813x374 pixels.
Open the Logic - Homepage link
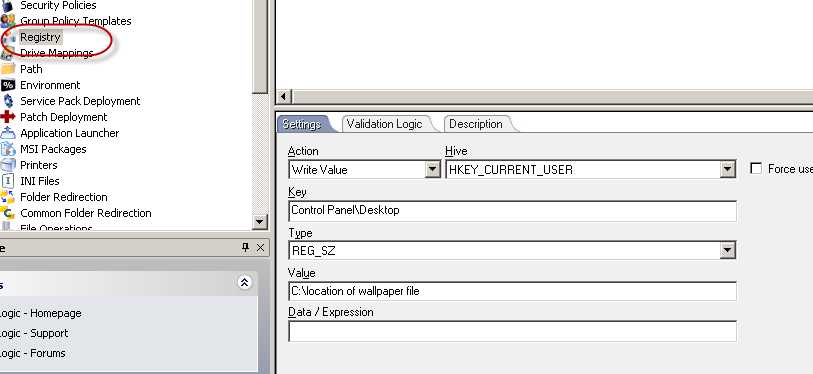[x=40, y=313]
